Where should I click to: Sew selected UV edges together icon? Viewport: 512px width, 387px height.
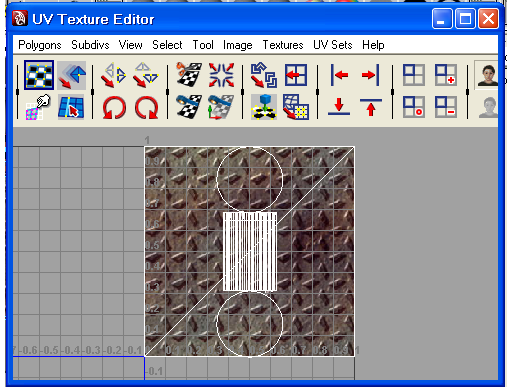[x=189, y=107]
